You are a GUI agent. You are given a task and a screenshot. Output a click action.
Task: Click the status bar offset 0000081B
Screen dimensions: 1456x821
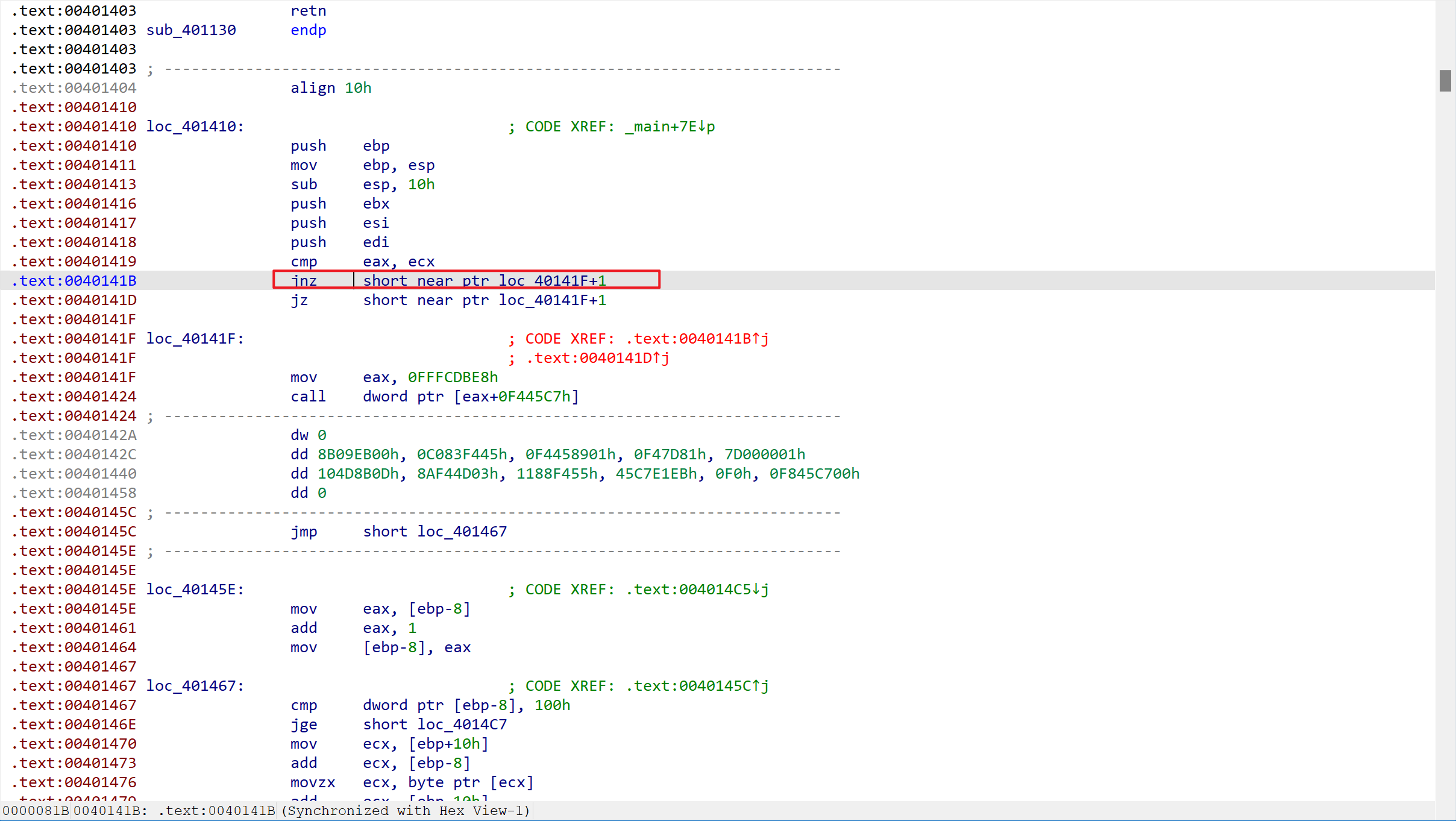click(x=36, y=811)
